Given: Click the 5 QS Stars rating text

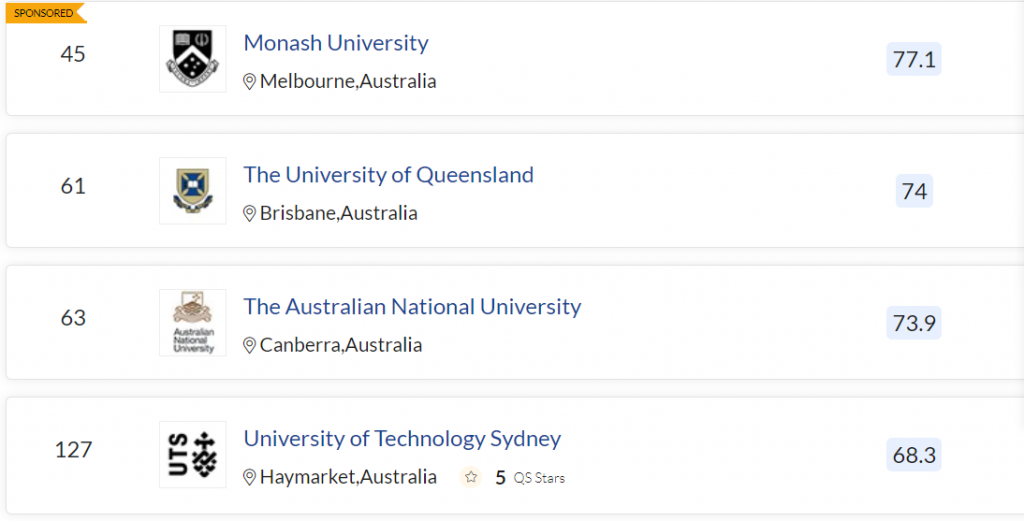Looking at the screenshot, I should tap(530, 478).
